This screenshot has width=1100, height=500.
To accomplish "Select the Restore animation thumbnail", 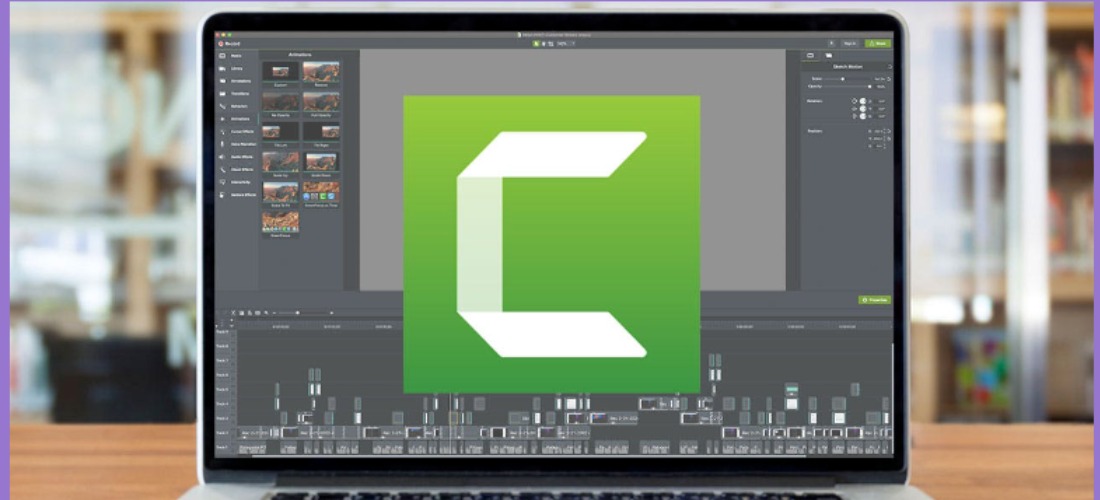I will click(x=321, y=72).
